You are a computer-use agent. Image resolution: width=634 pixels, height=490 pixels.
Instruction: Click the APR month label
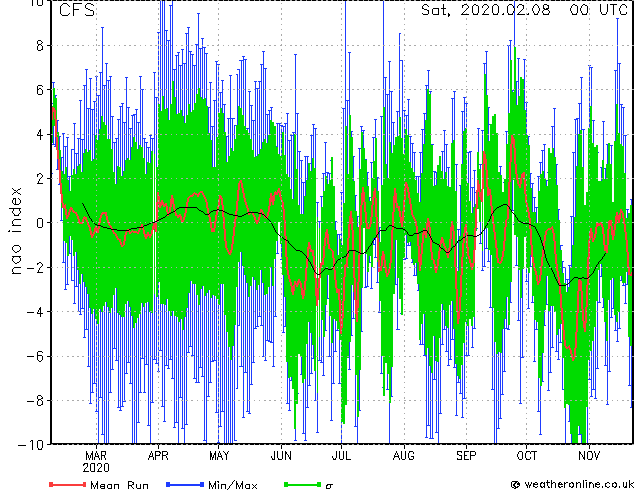pos(158,456)
